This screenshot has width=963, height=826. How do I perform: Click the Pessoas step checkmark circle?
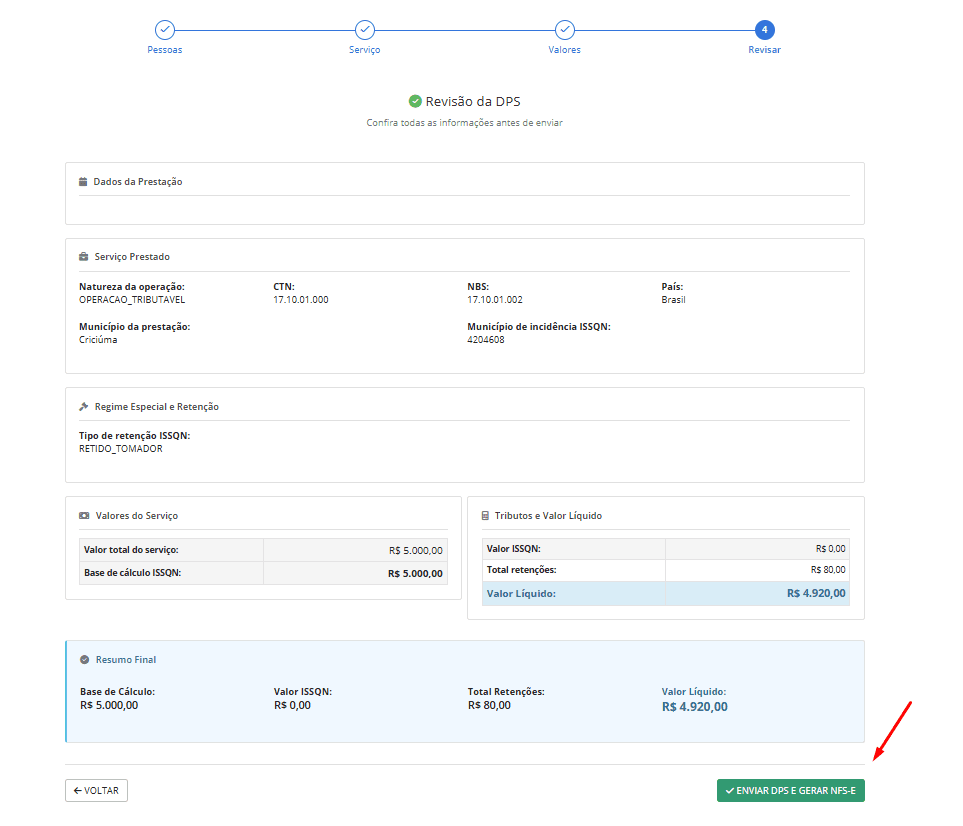tap(165, 30)
